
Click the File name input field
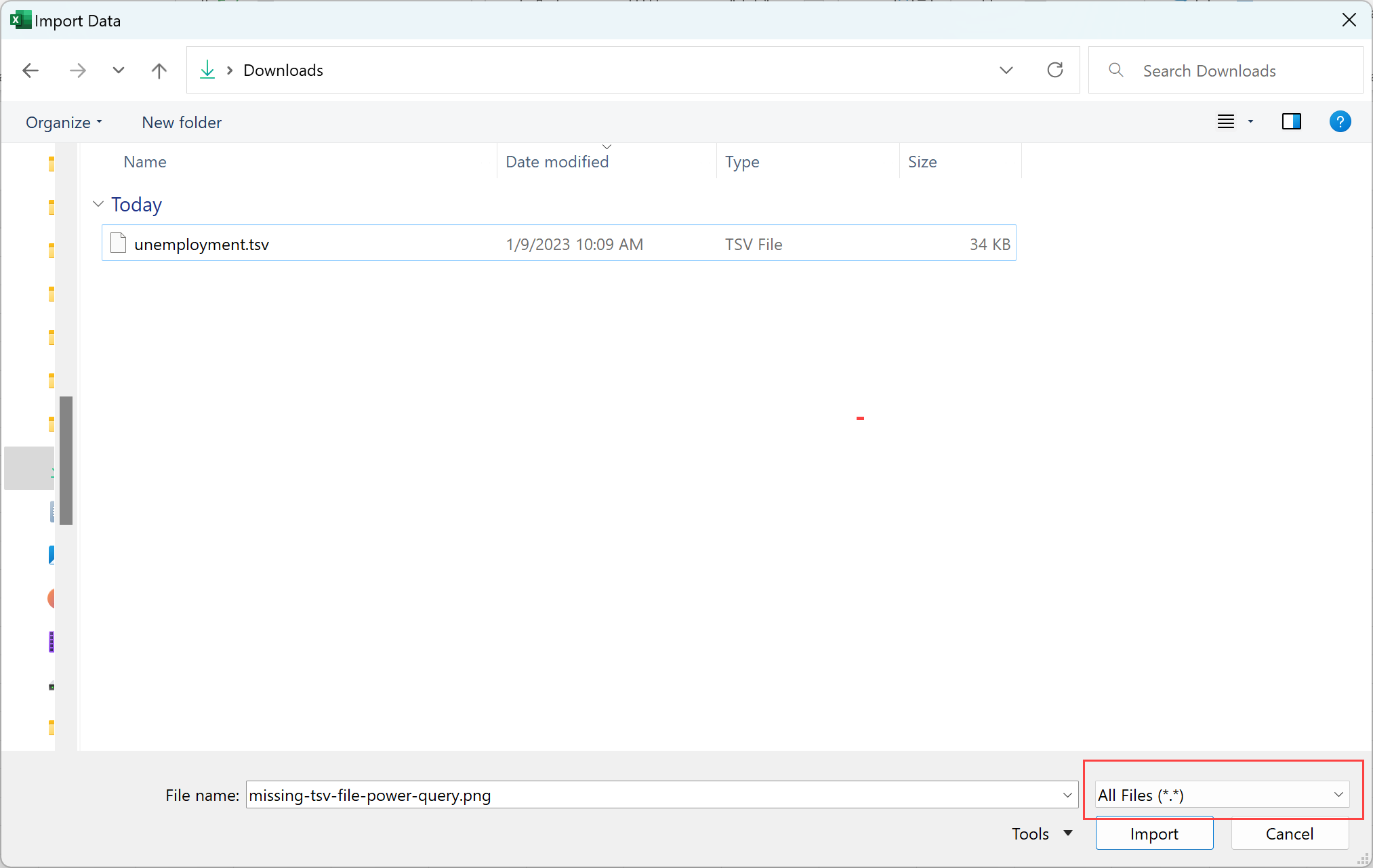point(651,795)
